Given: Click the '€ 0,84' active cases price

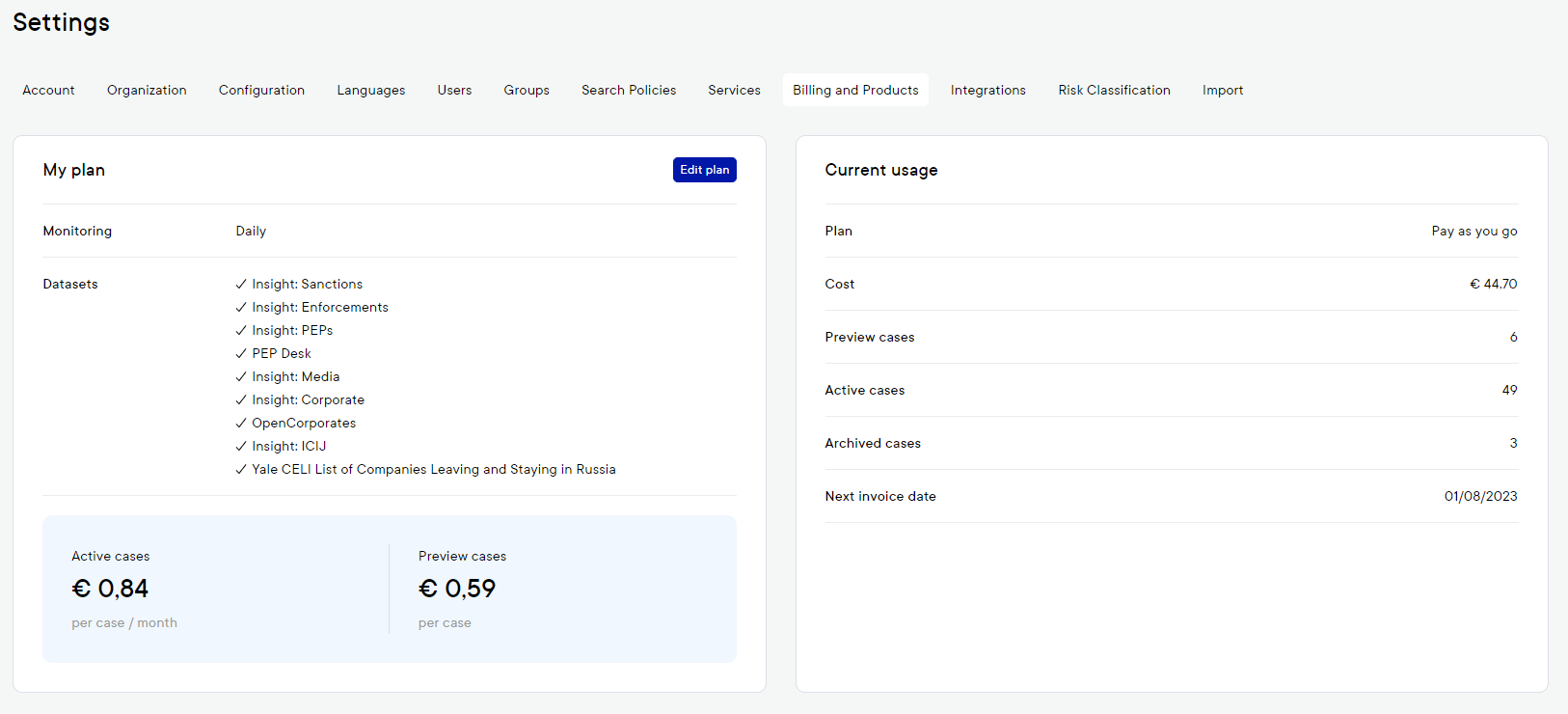Looking at the screenshot, I should [x=110, y=589].
